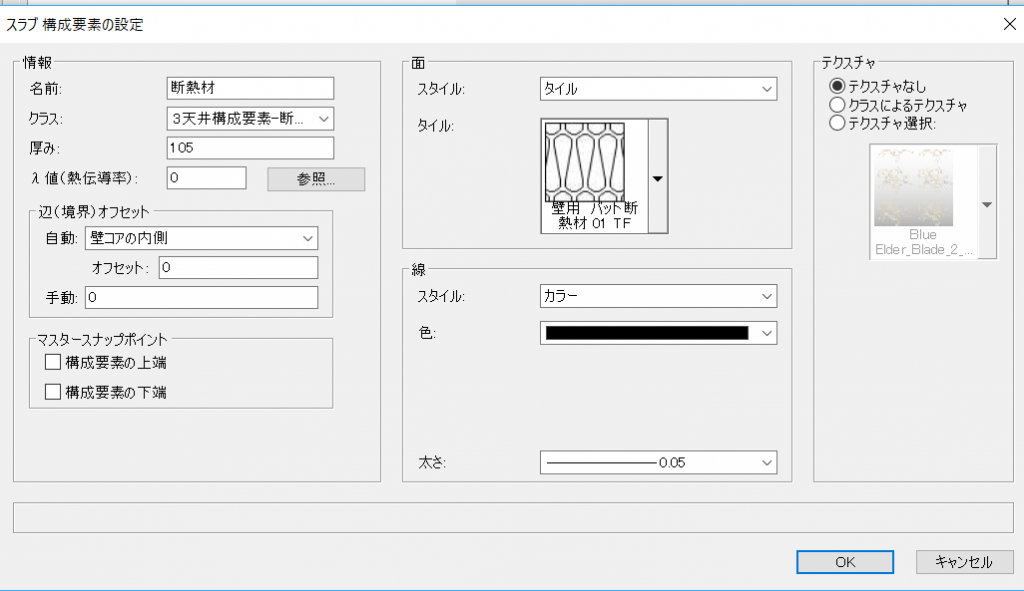This screenshot has width=1024, height=591.
Task: Select the テクスチャなし radio option
Action: coord(837,87)
